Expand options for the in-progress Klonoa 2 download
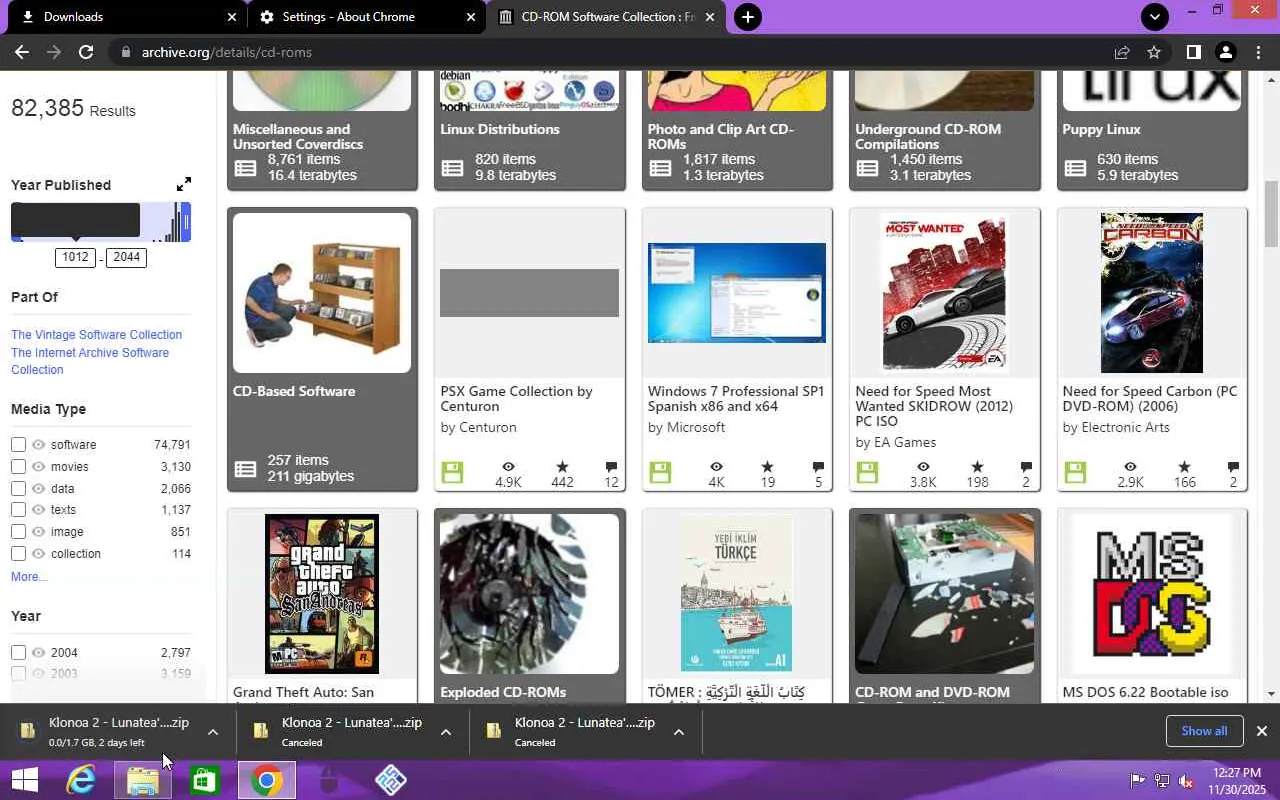Image resolution: width=1280 pixels, height=800 pixels. tap(213, 732)
